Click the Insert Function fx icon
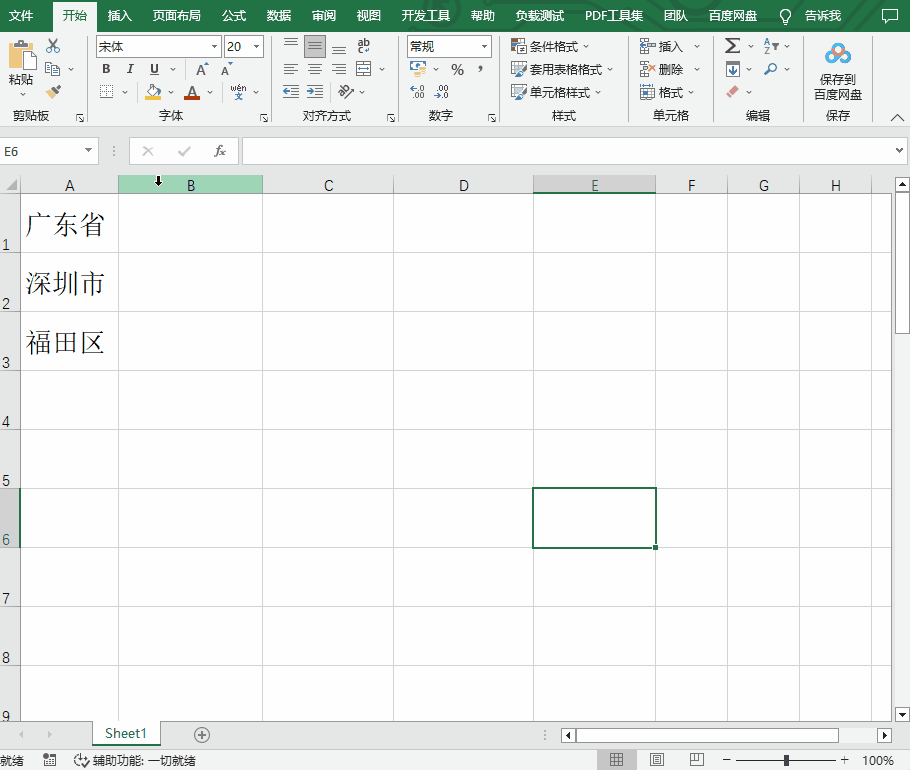Viewport: 910px width, 770px height. (x=220, y=151)
